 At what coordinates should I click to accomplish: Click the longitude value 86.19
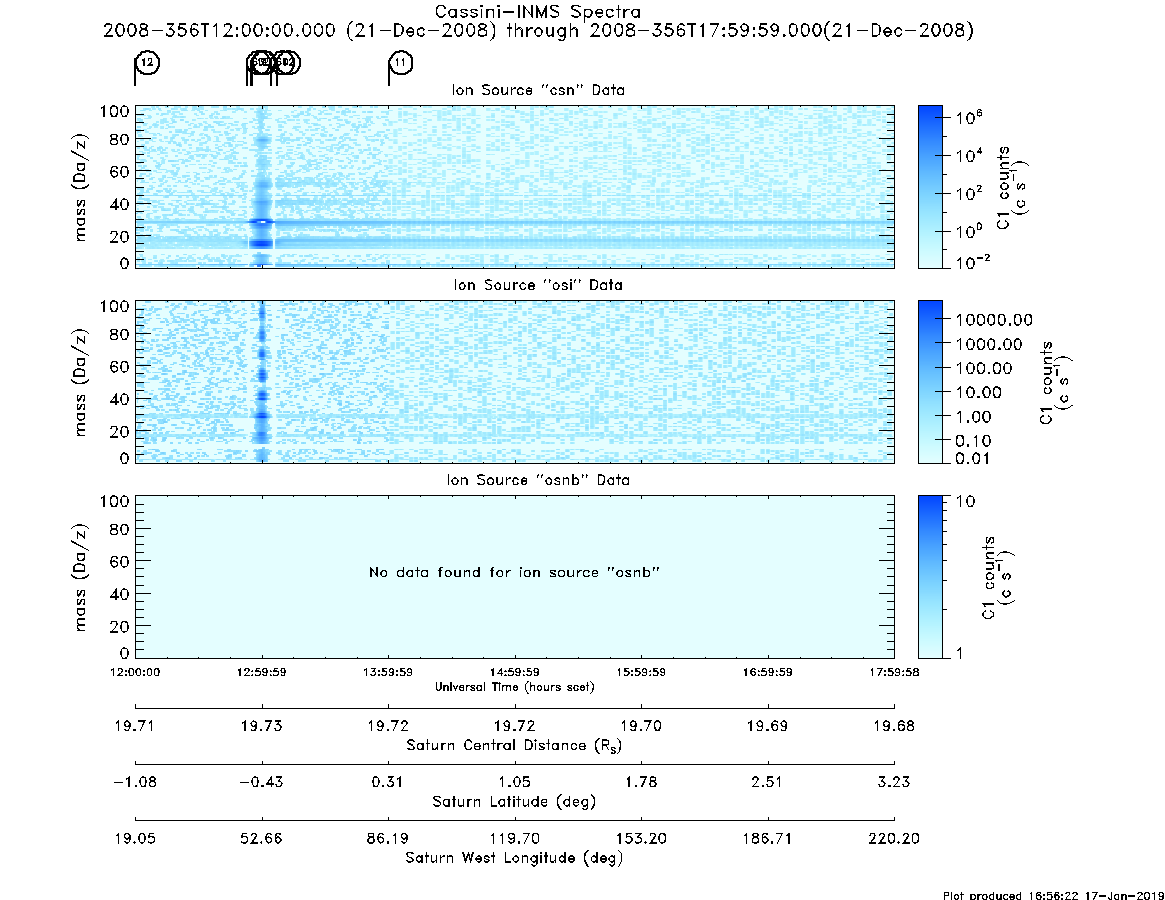click(388, 839)
